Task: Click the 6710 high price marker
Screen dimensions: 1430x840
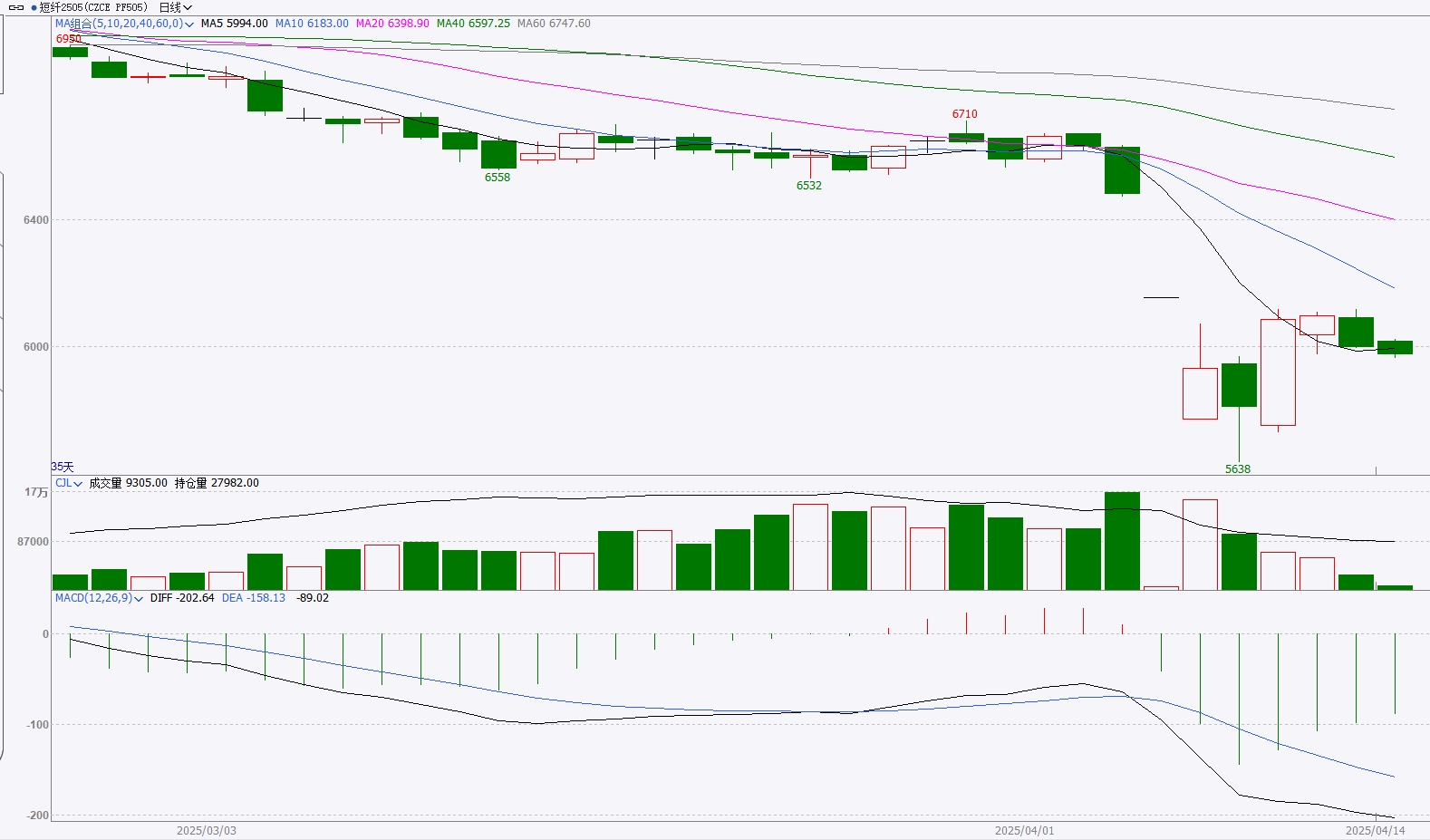Action: pos(964,114)
